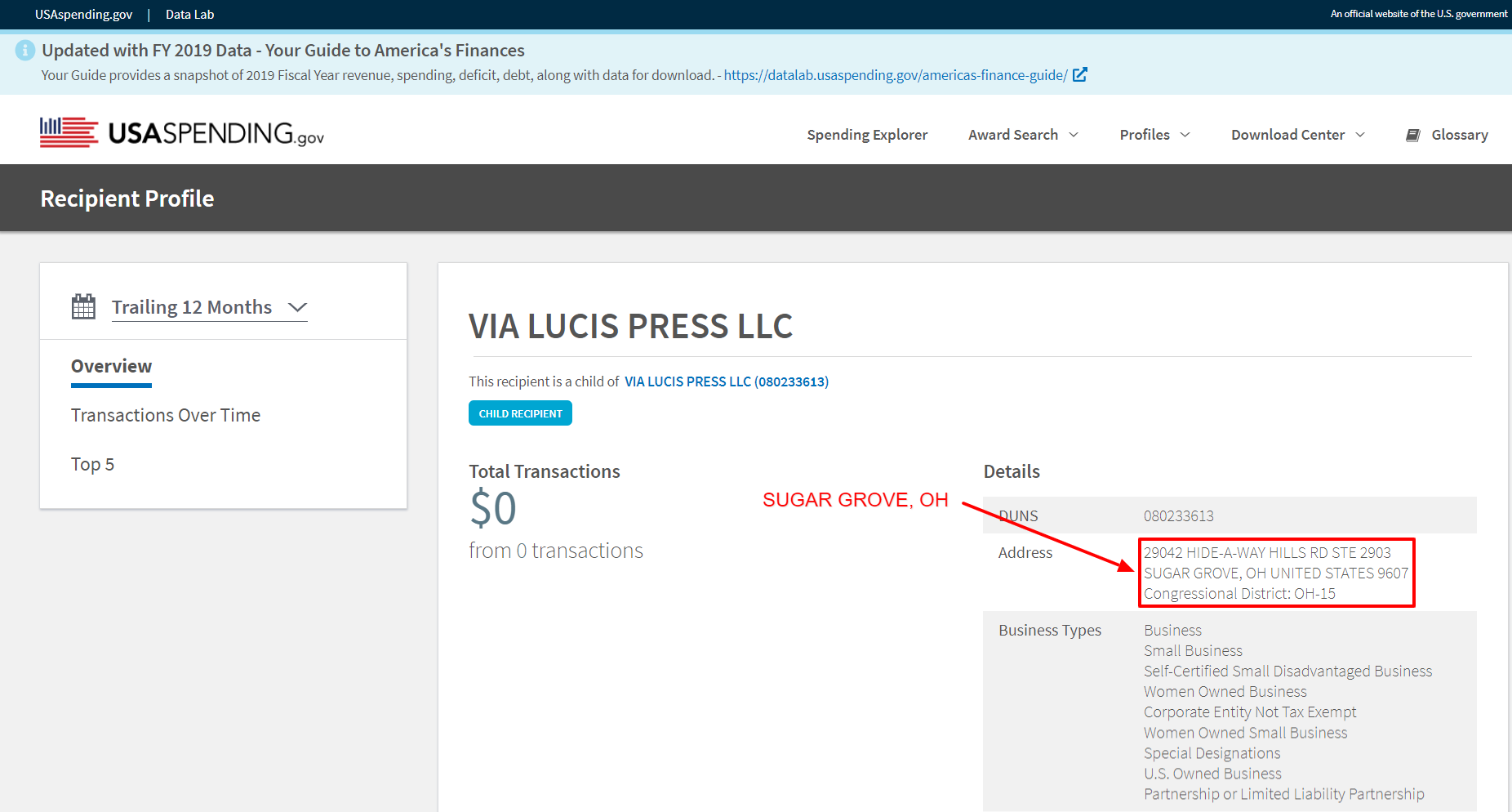This screenshot has height=812, width=1512.
Task: Click the address line 29042 HIDE-A-WAY HILLS RD
Action: pyautogui.click(x=1267, y=553)
